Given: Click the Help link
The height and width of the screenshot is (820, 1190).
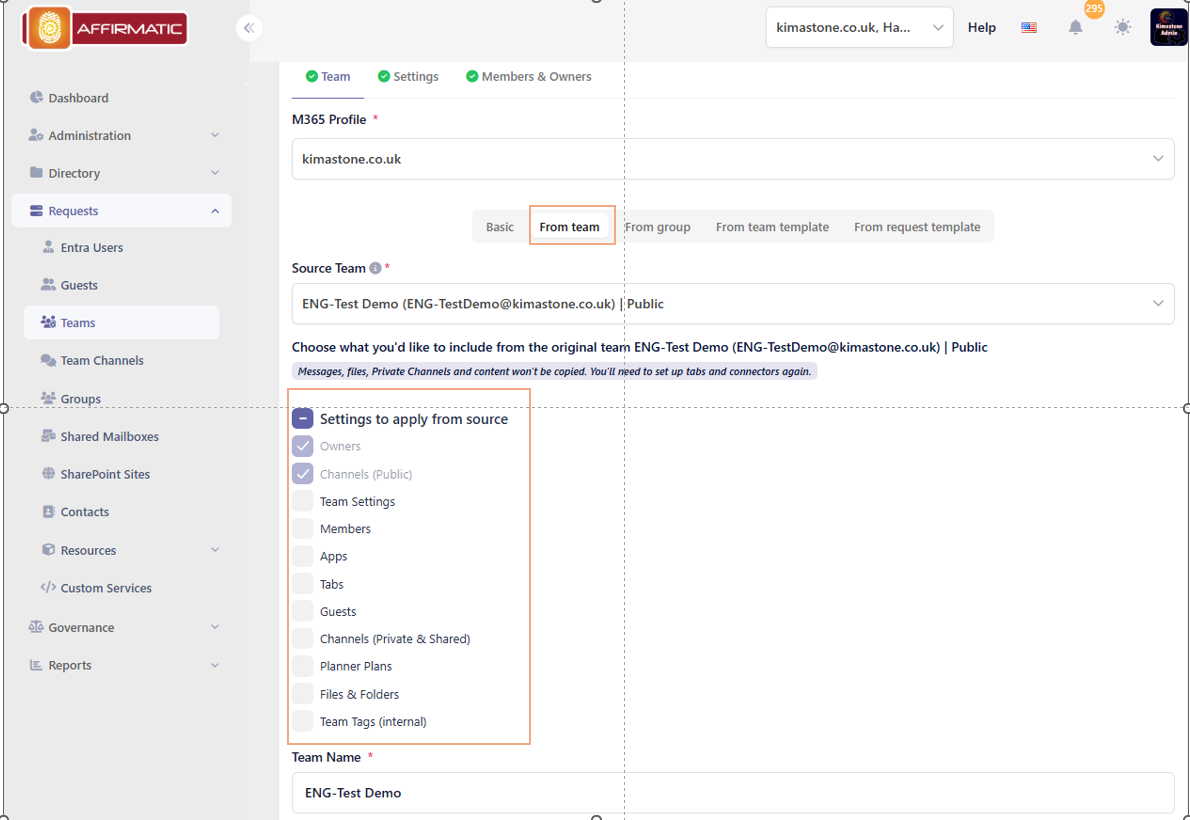Looking at the screenshot, I should (981, 28).
